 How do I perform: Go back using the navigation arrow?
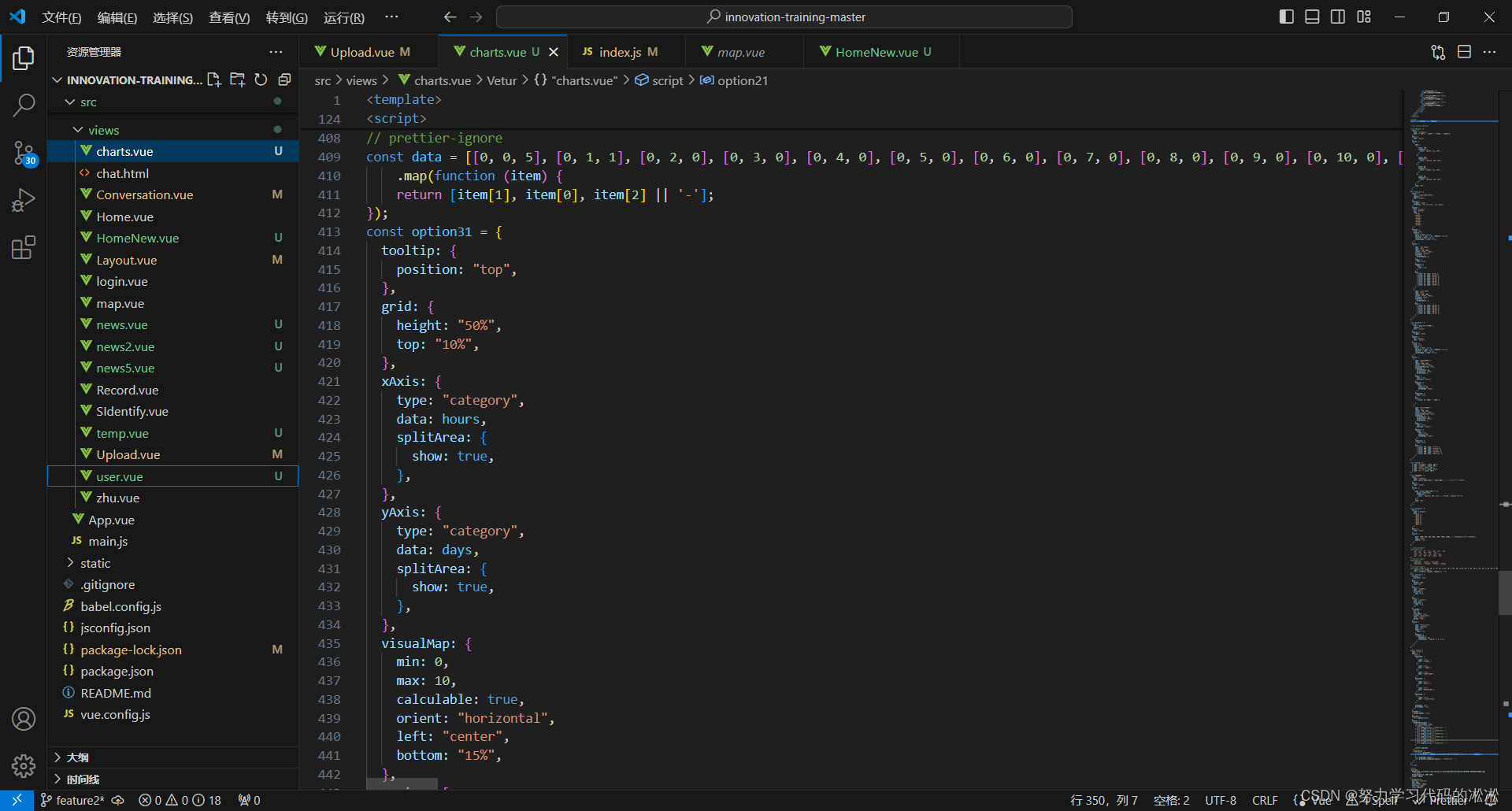(x=450, y=17)
